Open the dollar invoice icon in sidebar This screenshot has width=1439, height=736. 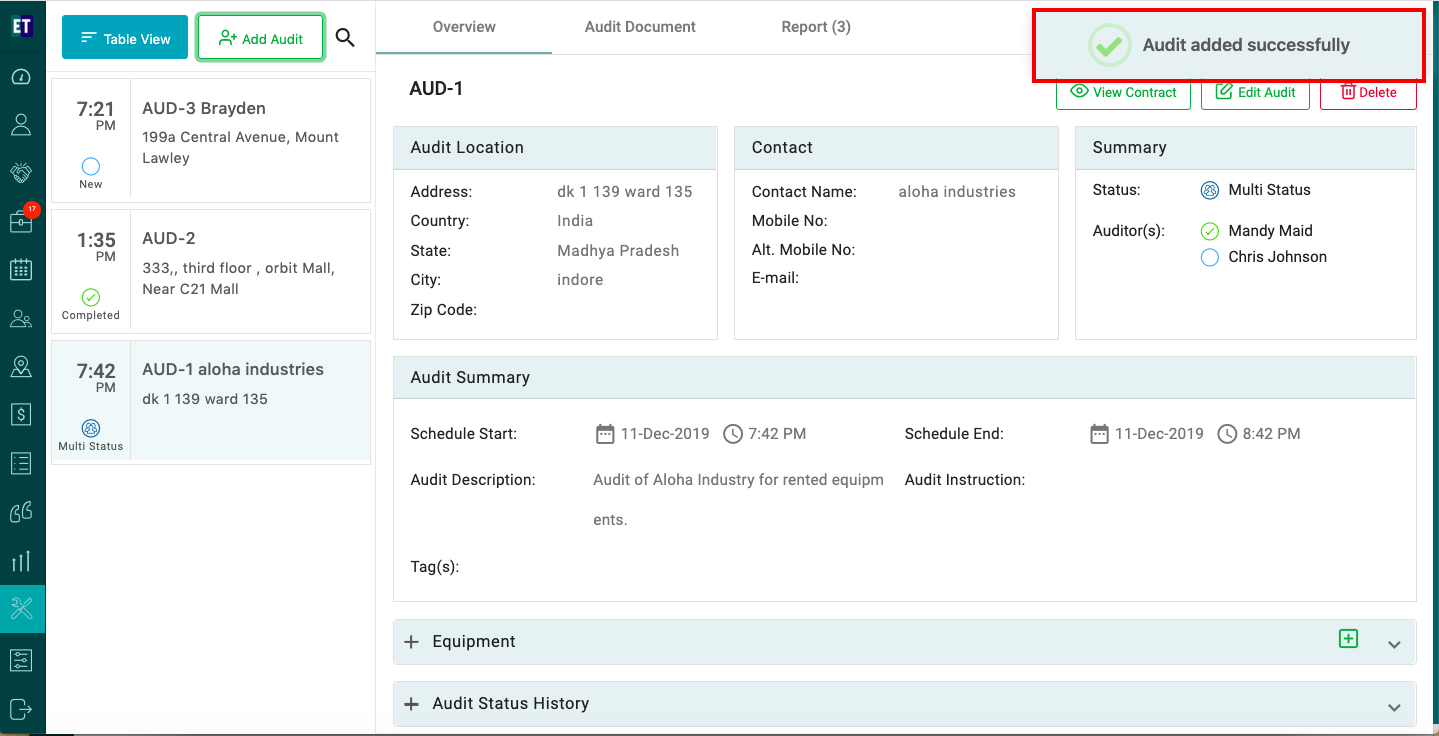tap(21, 414)
